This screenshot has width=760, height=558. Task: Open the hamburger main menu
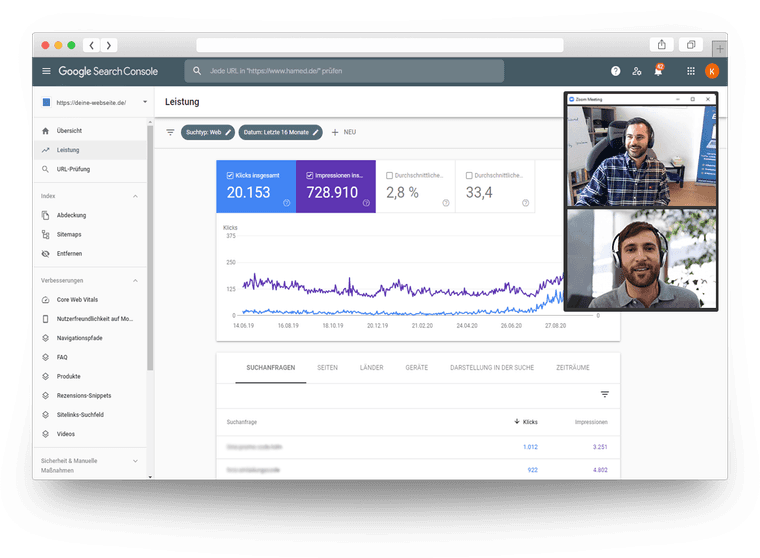click(x=46, y=71)
